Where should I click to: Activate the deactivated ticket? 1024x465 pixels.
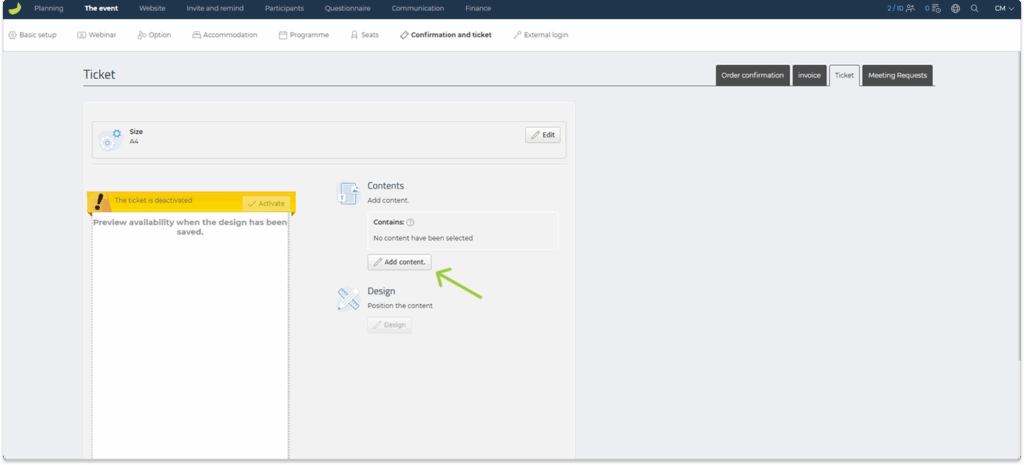[266, 203]
